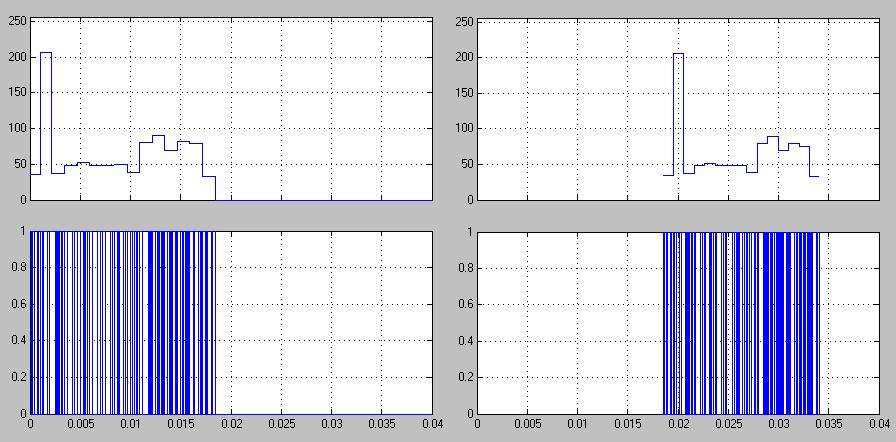Click the 50 y-axis label of the upper-left plot

pyautogui.click(x=21, y=164)
